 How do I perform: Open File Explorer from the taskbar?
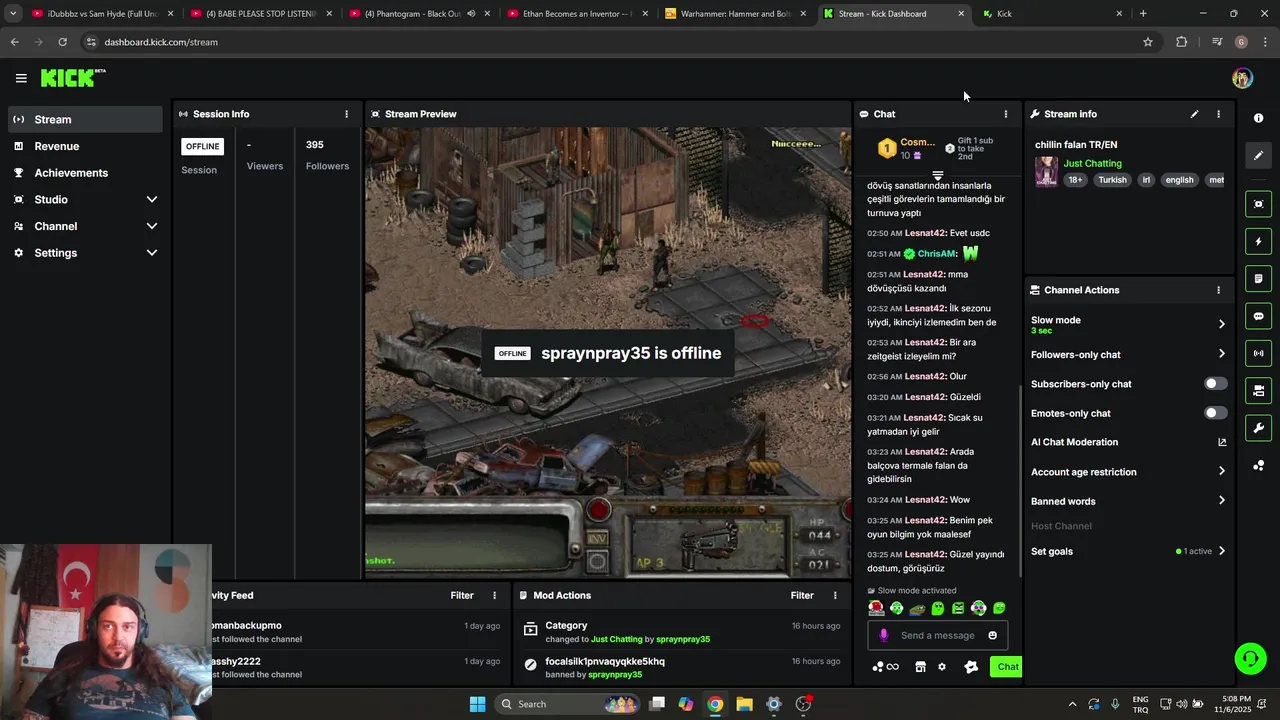tap(744, 704)
